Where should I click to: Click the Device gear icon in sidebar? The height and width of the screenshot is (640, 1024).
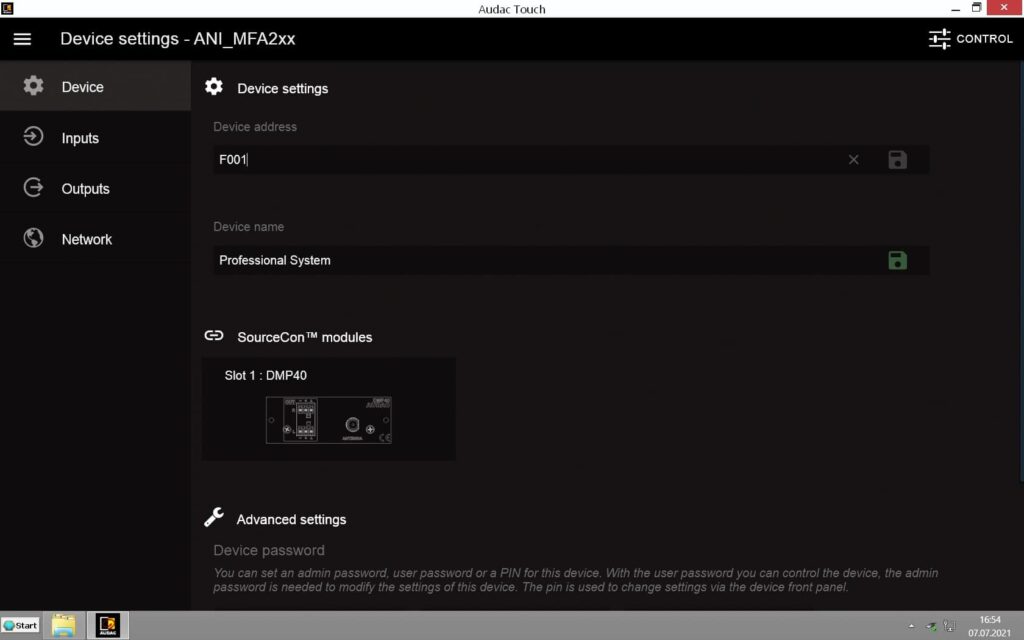coord(33,86)
